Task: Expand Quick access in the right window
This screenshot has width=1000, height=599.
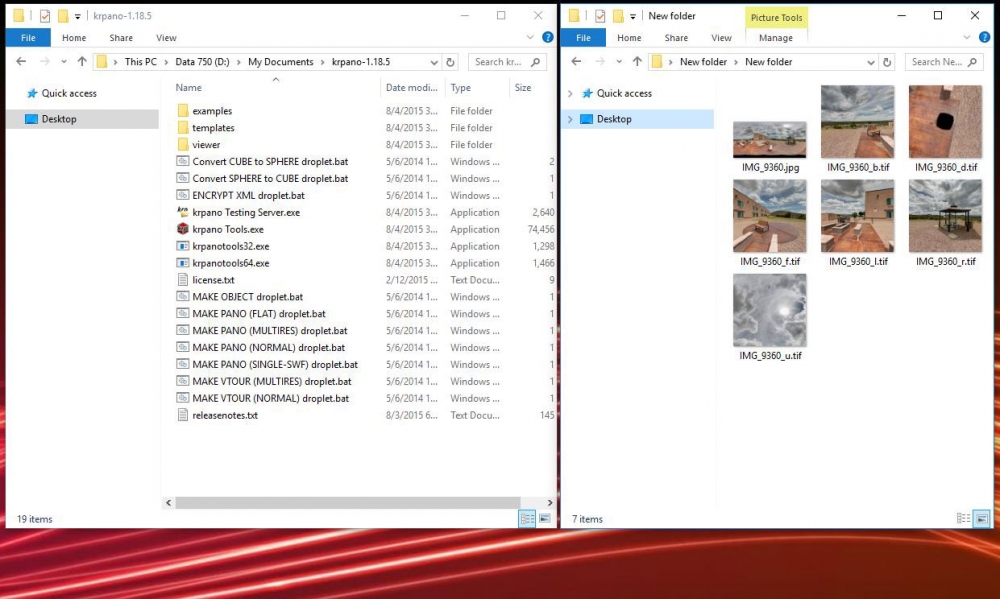Action: pyautogui.click(x=570, y=94)
